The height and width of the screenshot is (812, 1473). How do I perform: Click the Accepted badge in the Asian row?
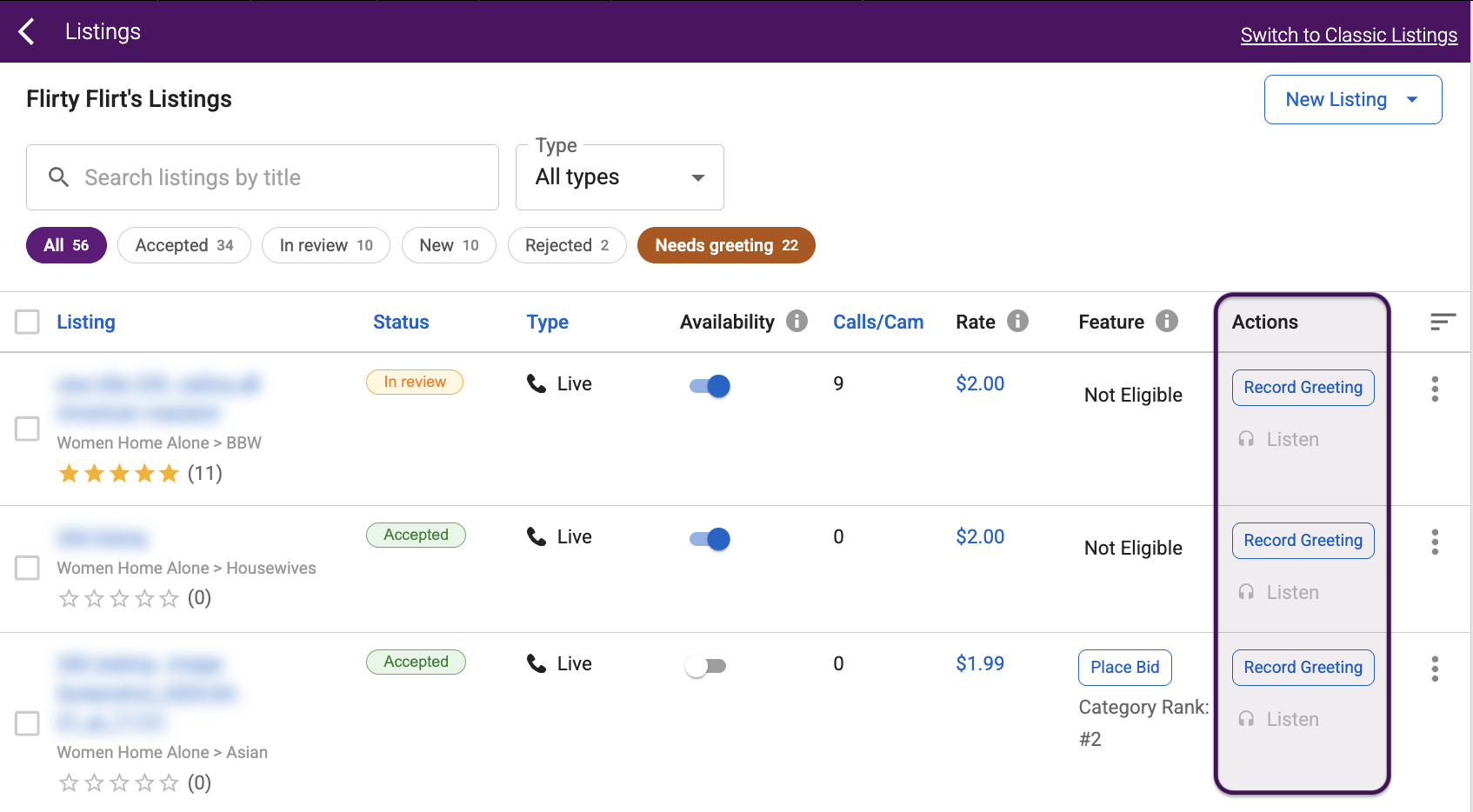(416, 662)
